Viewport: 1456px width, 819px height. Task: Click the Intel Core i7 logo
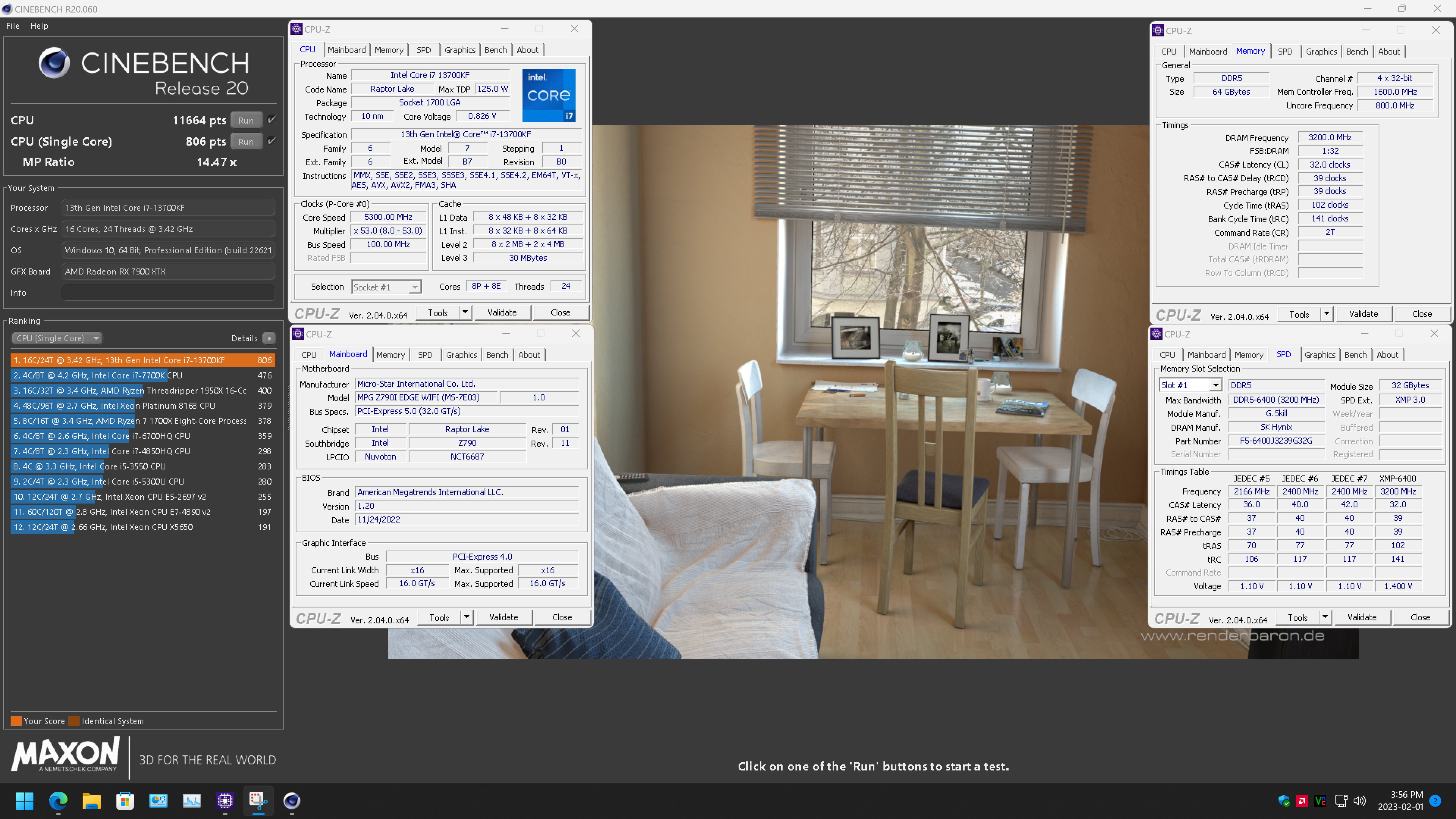(x=548, y=95)
